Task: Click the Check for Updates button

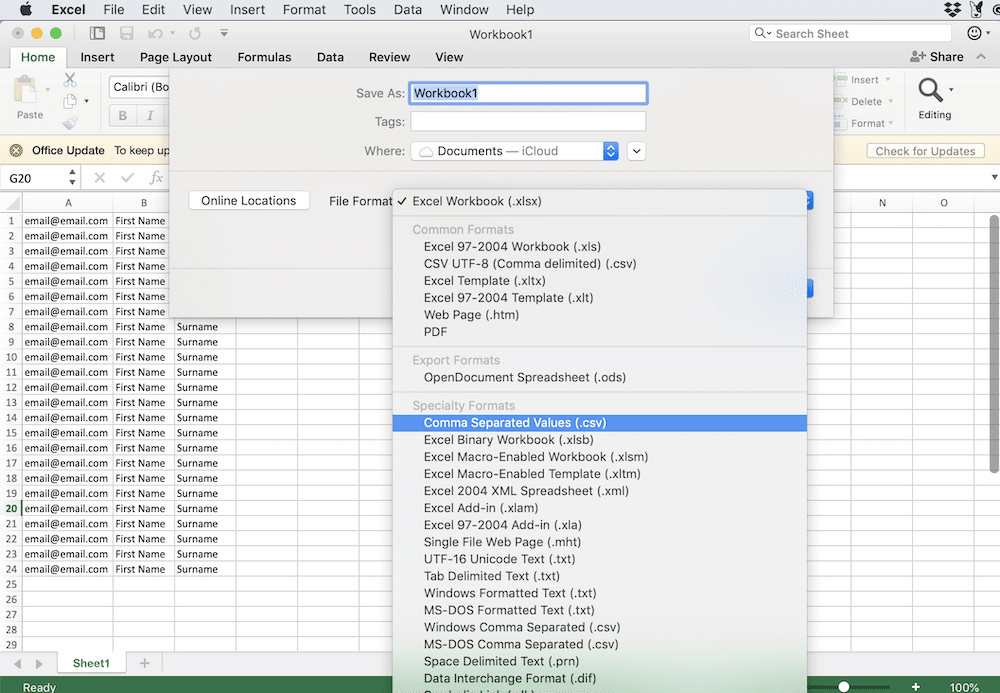Action: click(925, 151)
